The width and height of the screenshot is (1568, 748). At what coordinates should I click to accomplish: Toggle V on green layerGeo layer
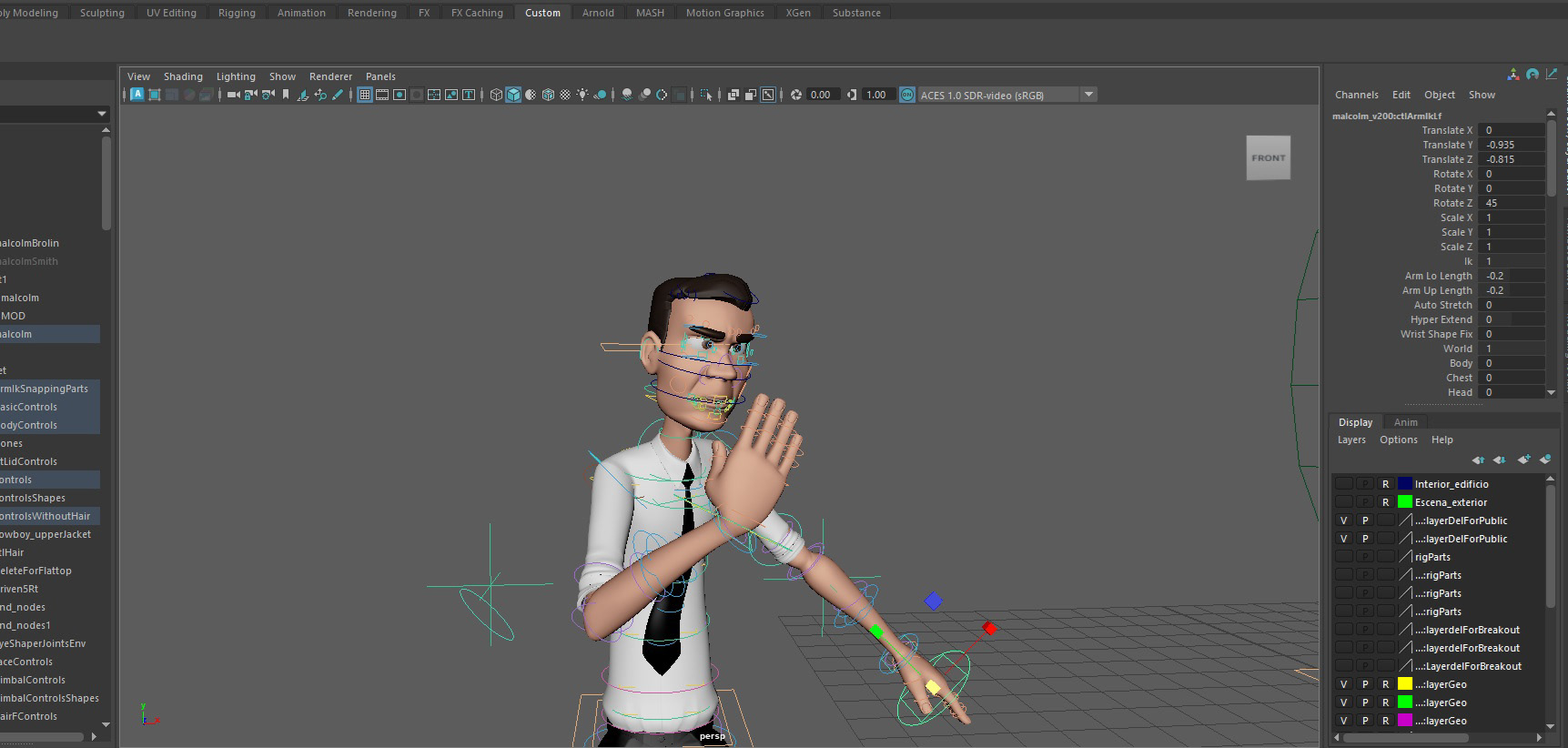1344,703
